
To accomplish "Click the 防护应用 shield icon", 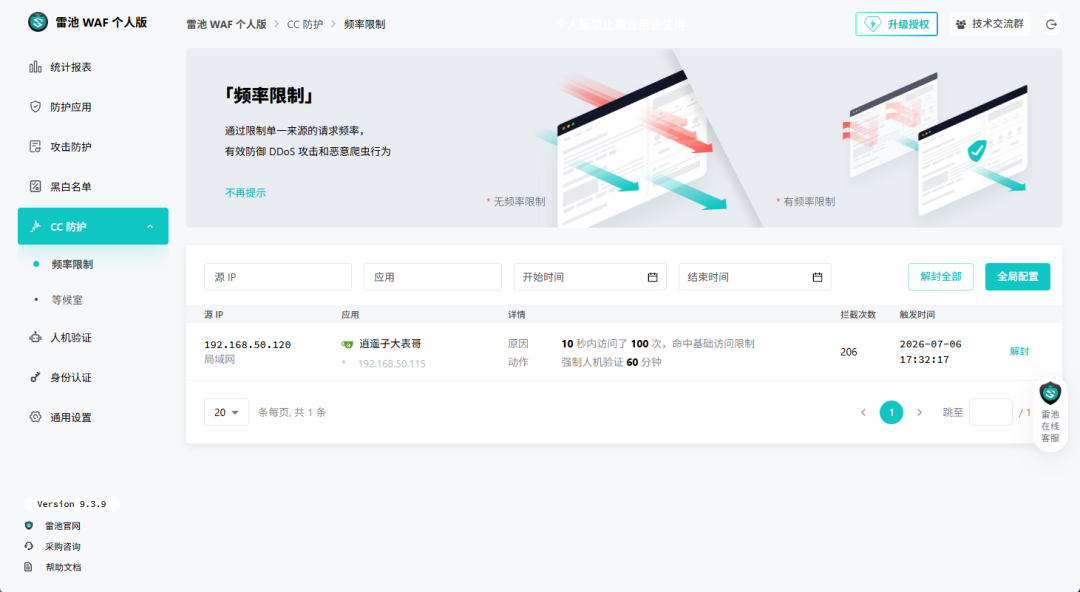I will click(x=35, y=107).
